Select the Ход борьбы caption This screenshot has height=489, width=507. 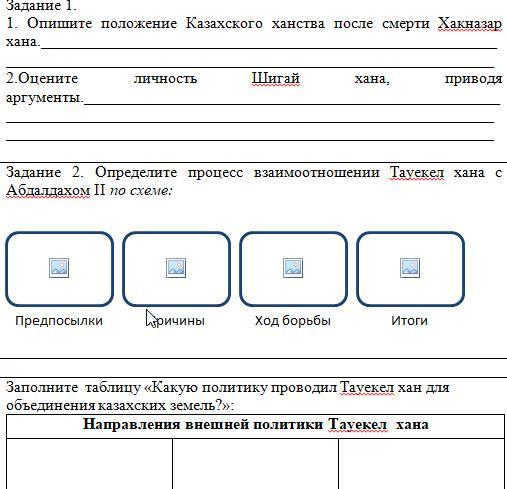tap(293, 321)
